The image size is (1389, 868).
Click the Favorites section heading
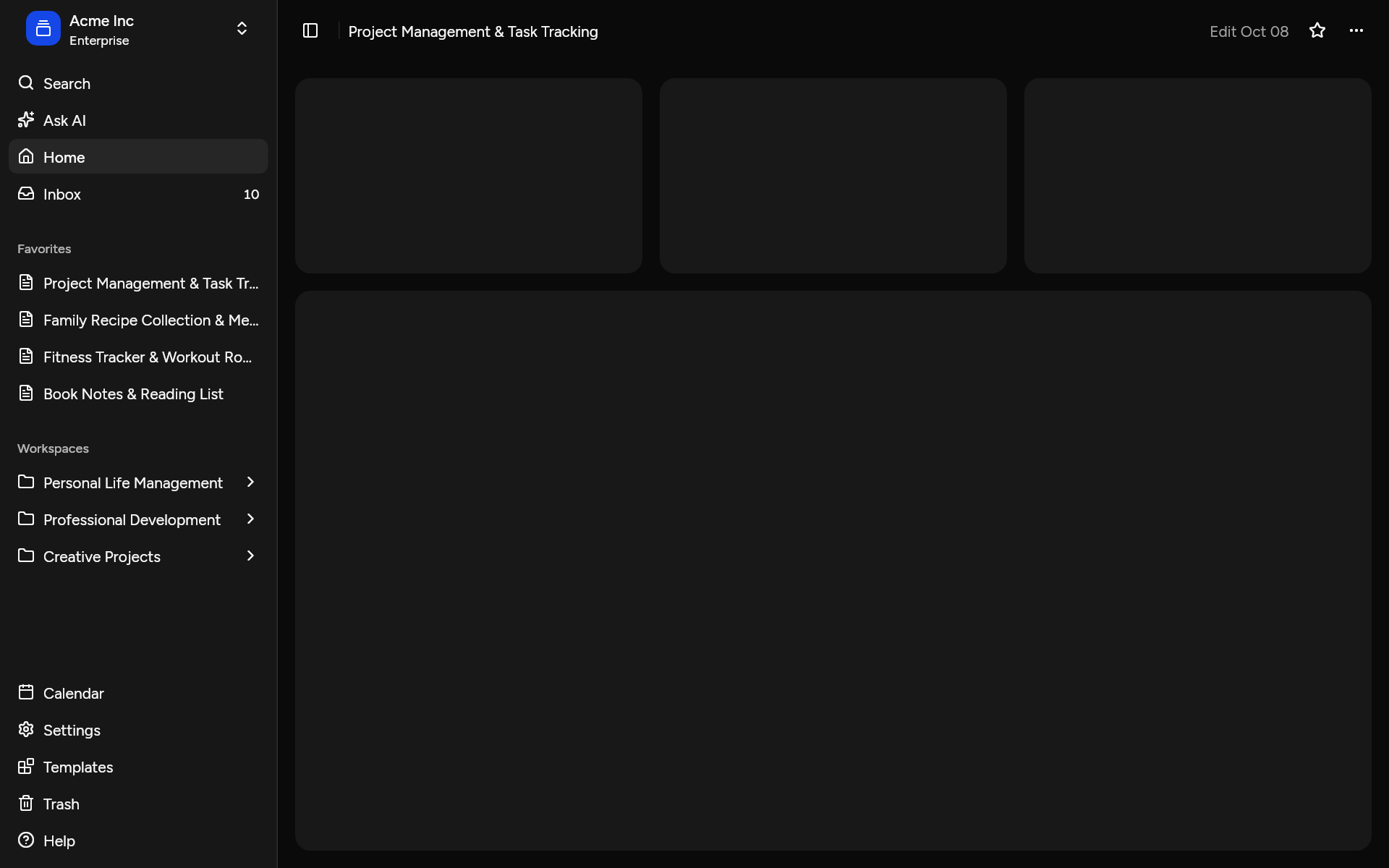(44, 249)
